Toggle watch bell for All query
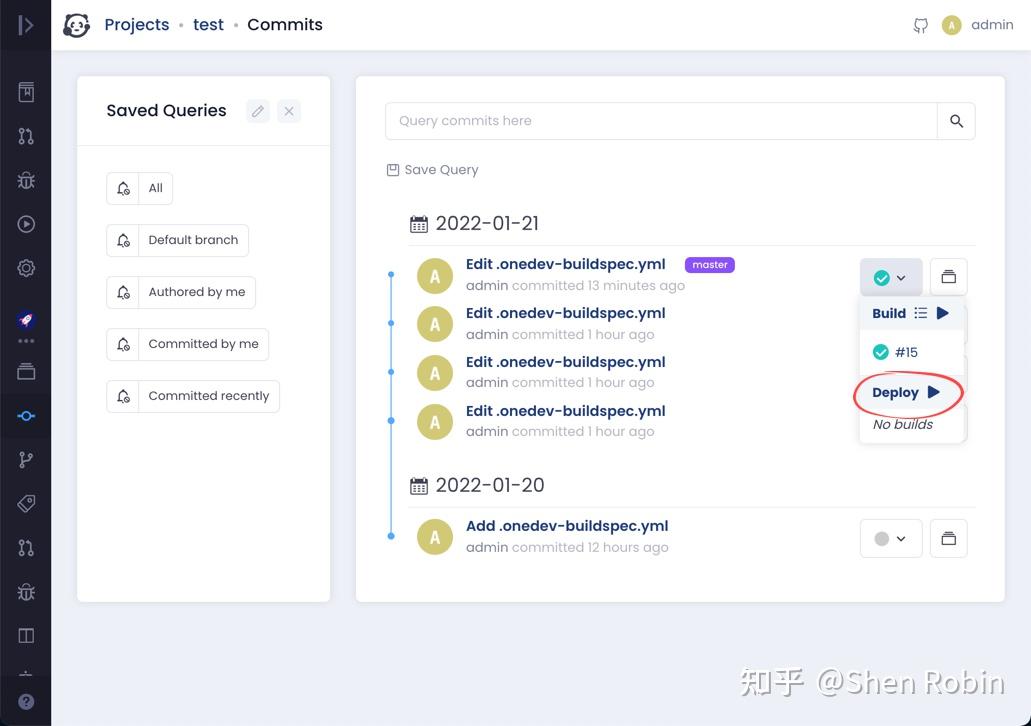The image size is (1031, 726). (123, 189)
